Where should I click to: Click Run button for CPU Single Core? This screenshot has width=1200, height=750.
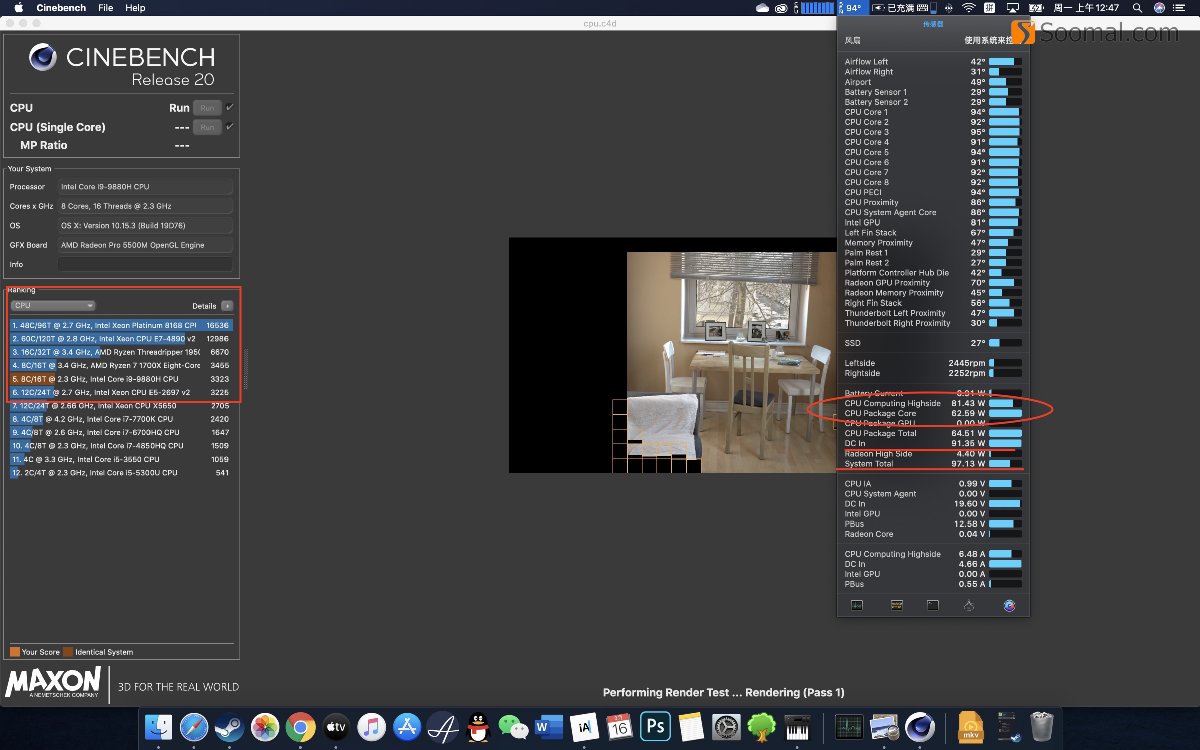[x=206, y=127]
